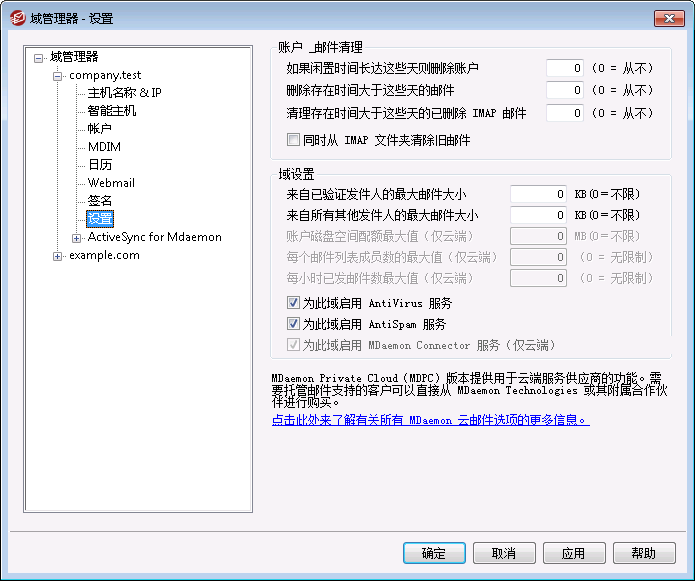
Task: Close the 域管理器 dialog window
Action: 669,18
